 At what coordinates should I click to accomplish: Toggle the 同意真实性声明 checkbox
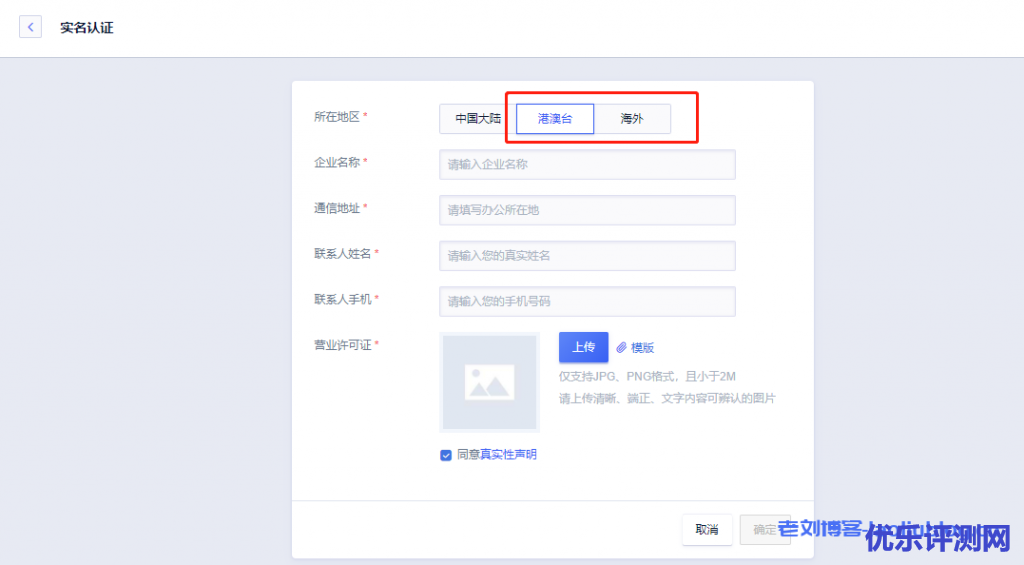click(x=446, y=455)
